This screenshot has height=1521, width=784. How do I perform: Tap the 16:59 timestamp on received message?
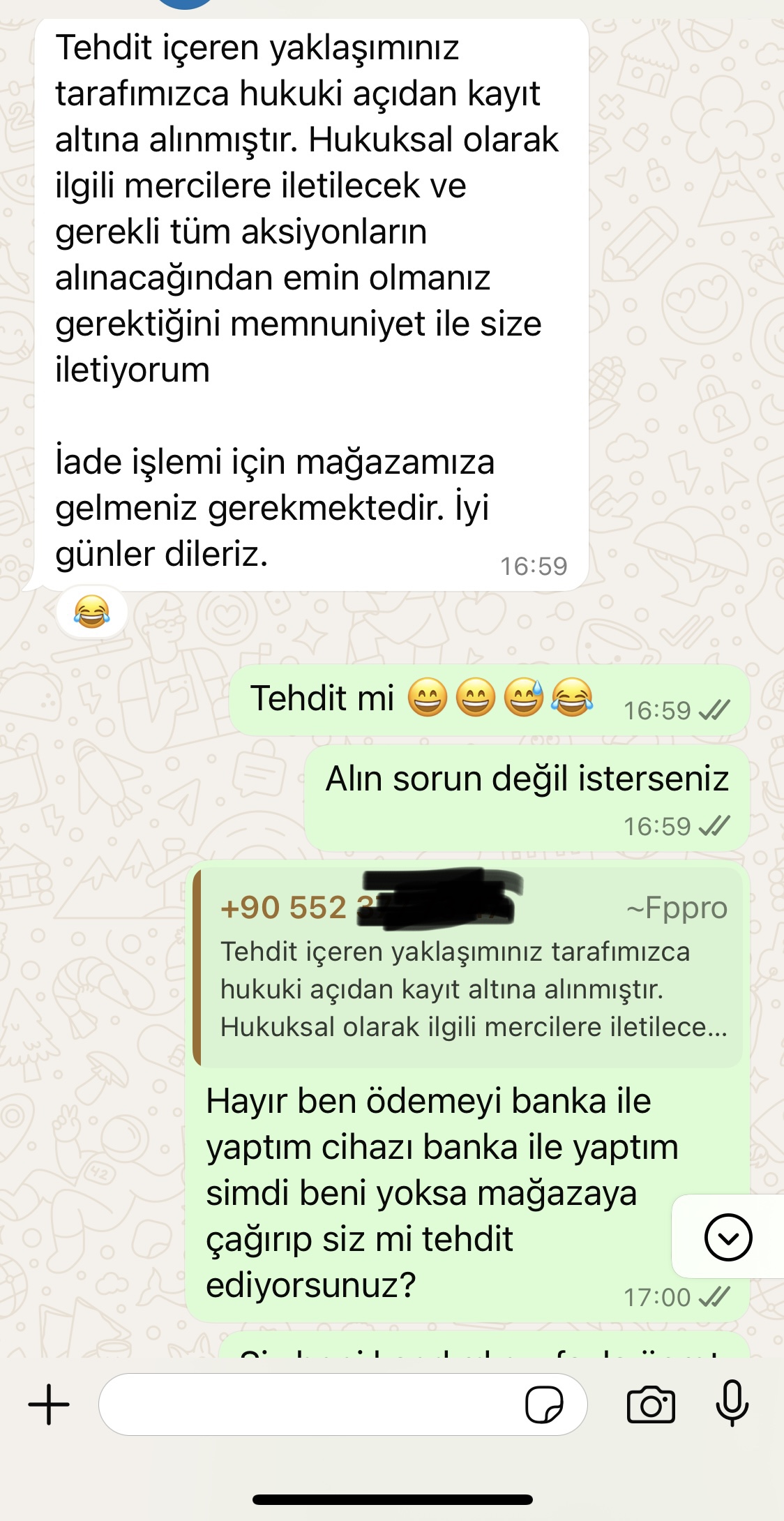(534, 566)
